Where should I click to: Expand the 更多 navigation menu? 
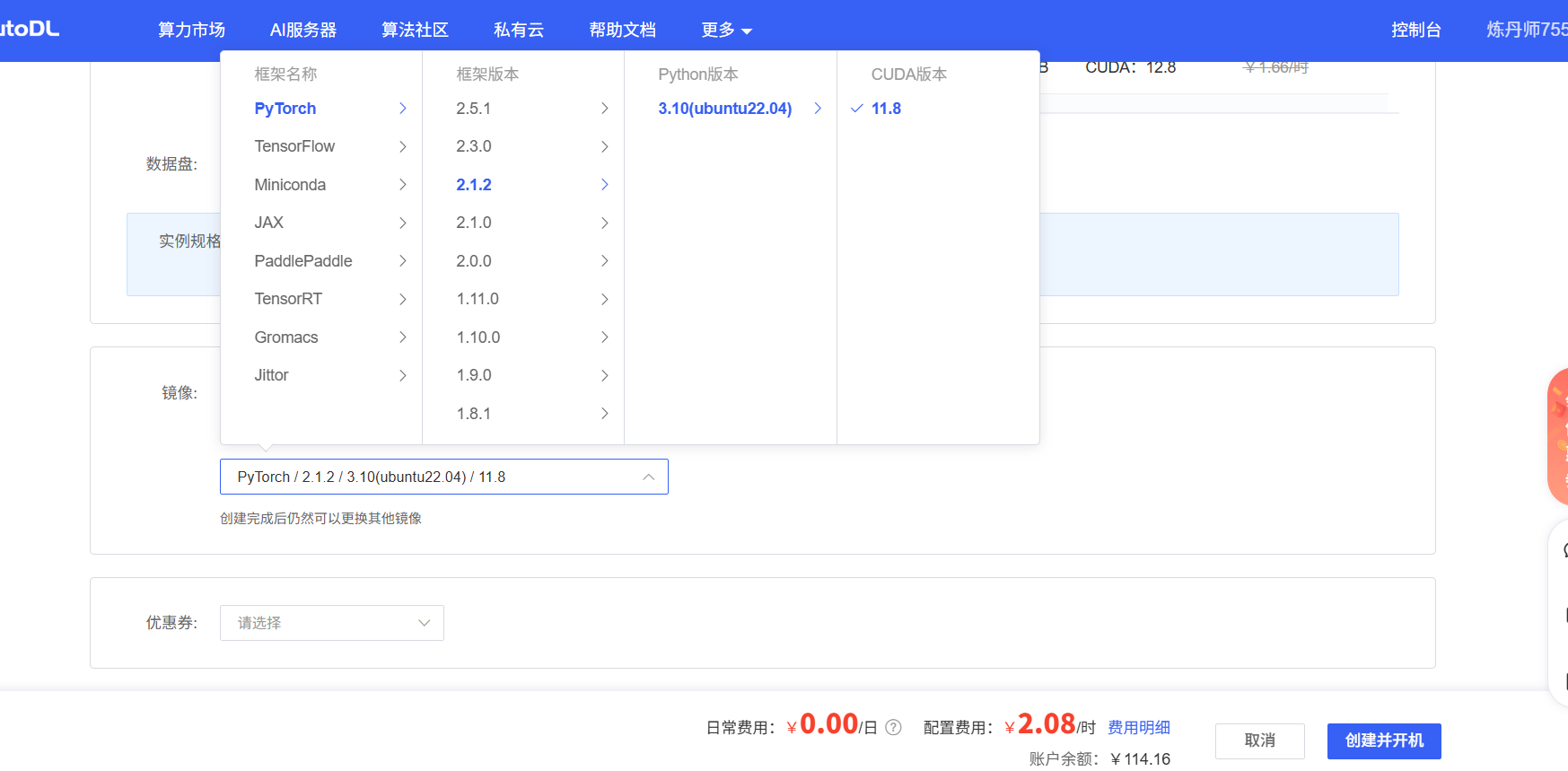coord(726,30)
